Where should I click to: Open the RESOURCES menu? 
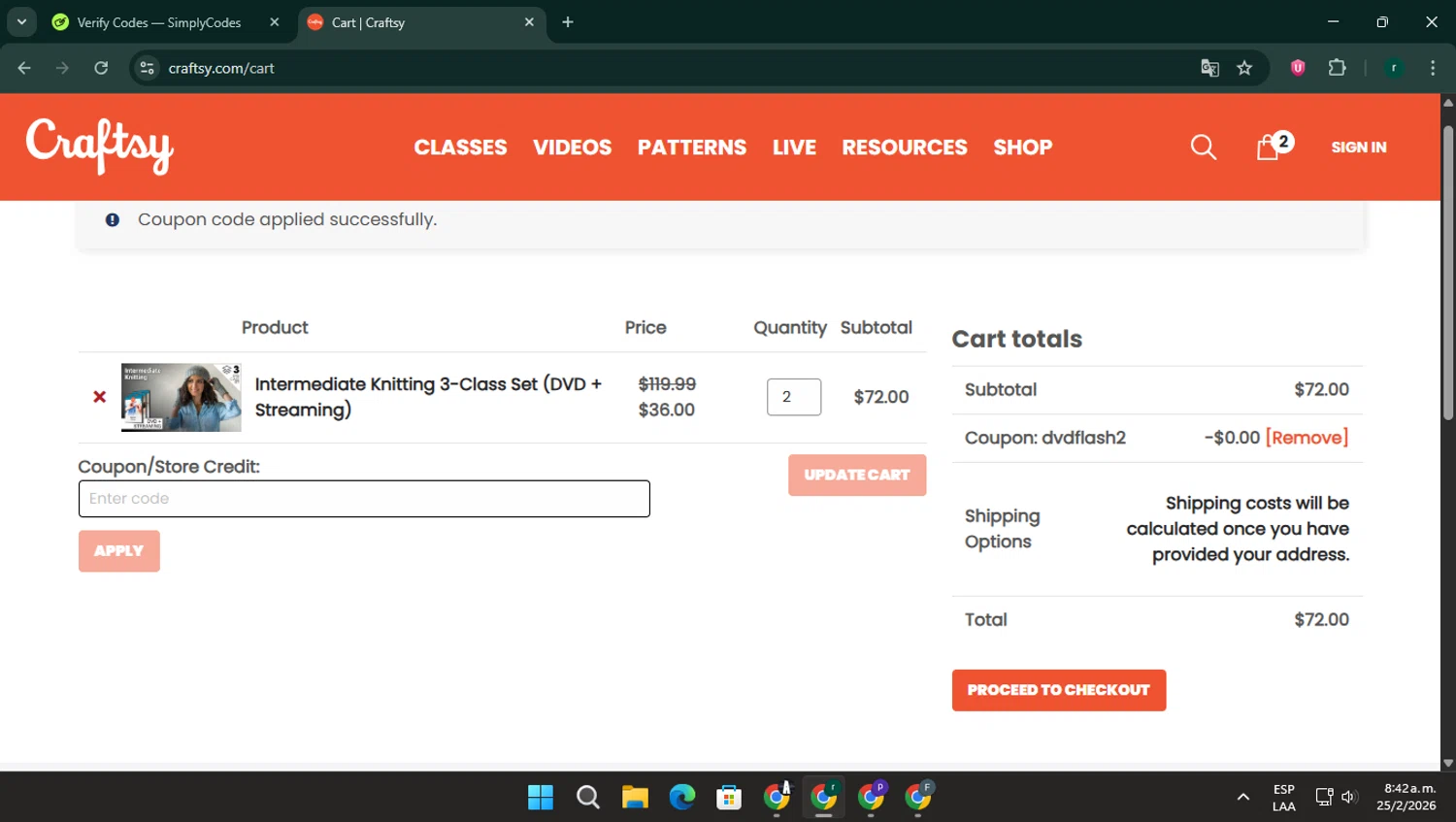(x=905, y=148)
